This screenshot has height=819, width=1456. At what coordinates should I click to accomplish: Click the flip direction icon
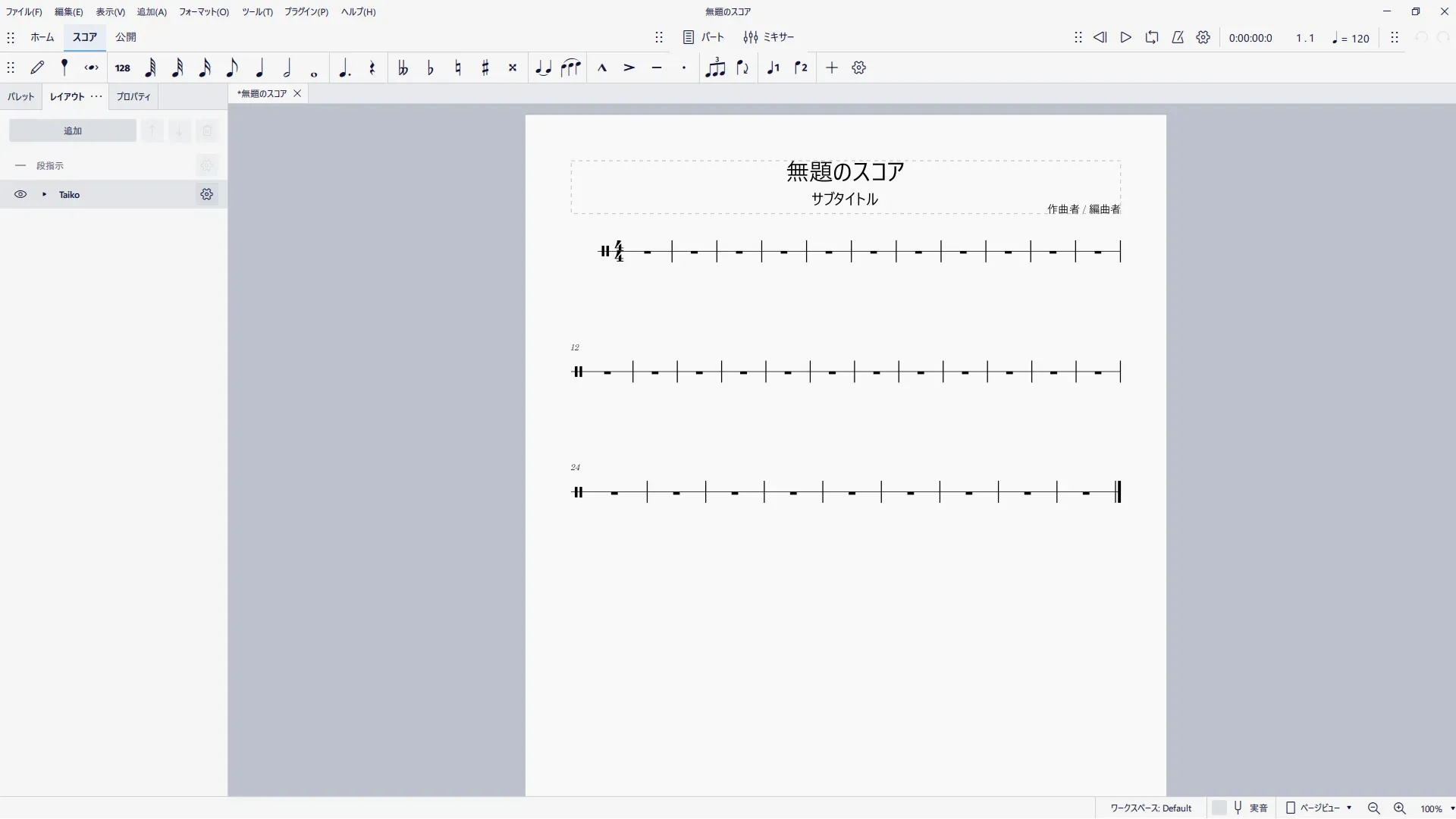click(x=742, y=68)
